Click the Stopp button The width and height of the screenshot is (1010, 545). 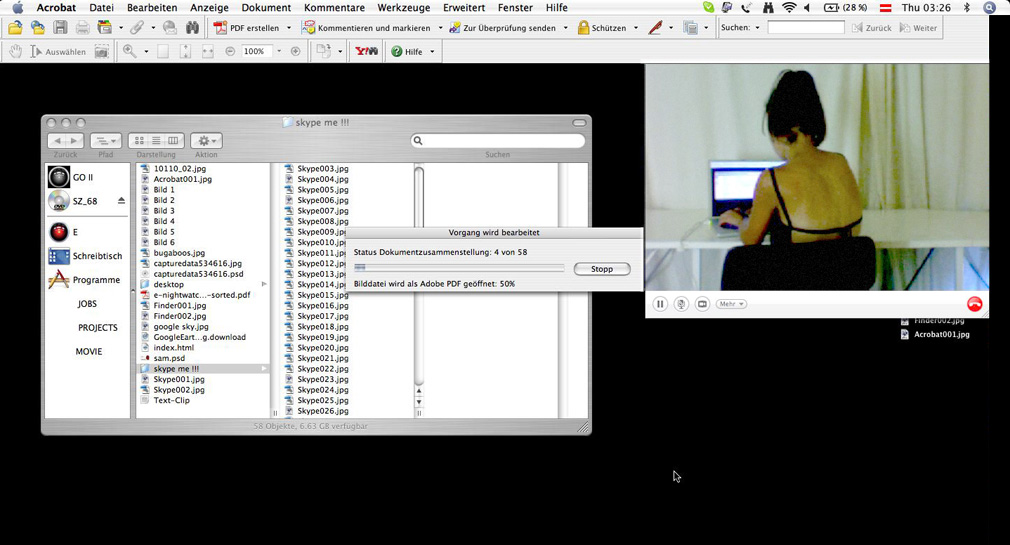point(602,269)
